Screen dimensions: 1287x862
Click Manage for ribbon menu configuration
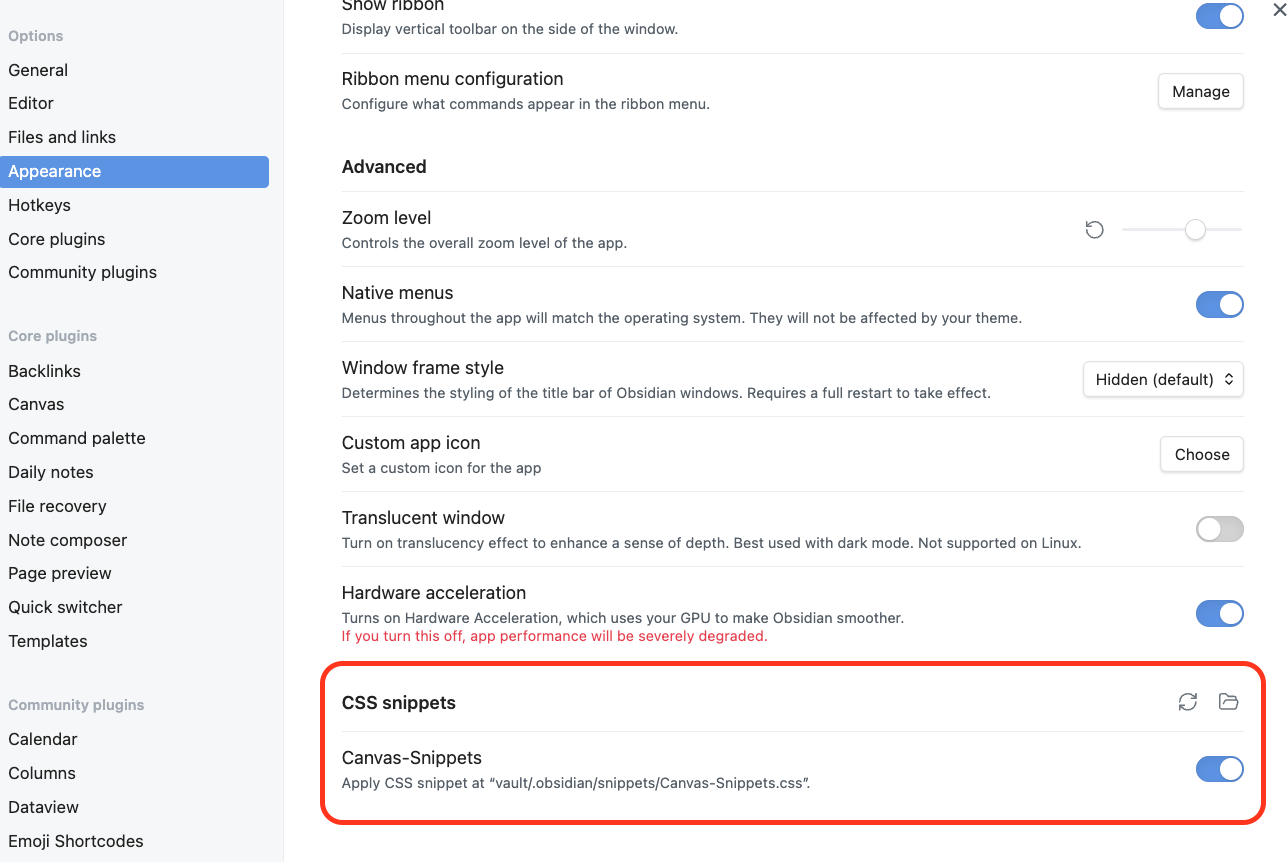1200,91
